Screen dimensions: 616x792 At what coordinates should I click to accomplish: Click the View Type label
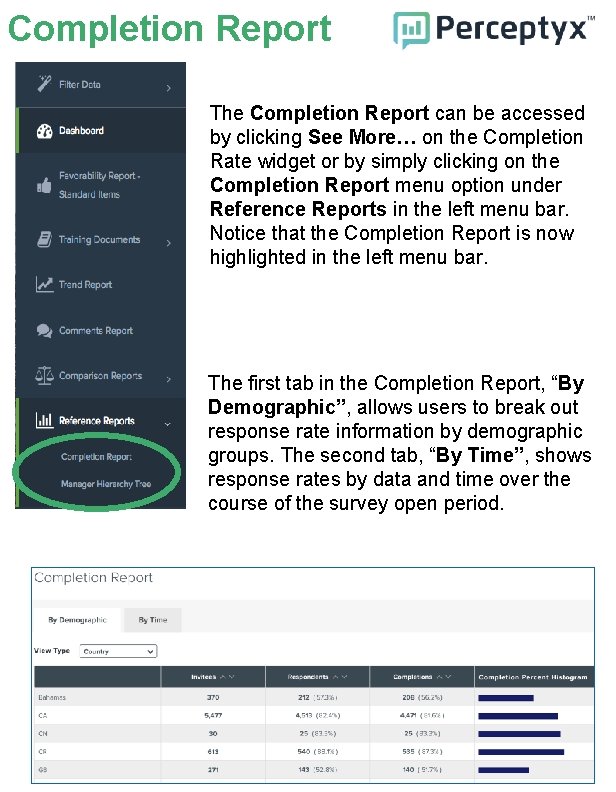(52, 651)
